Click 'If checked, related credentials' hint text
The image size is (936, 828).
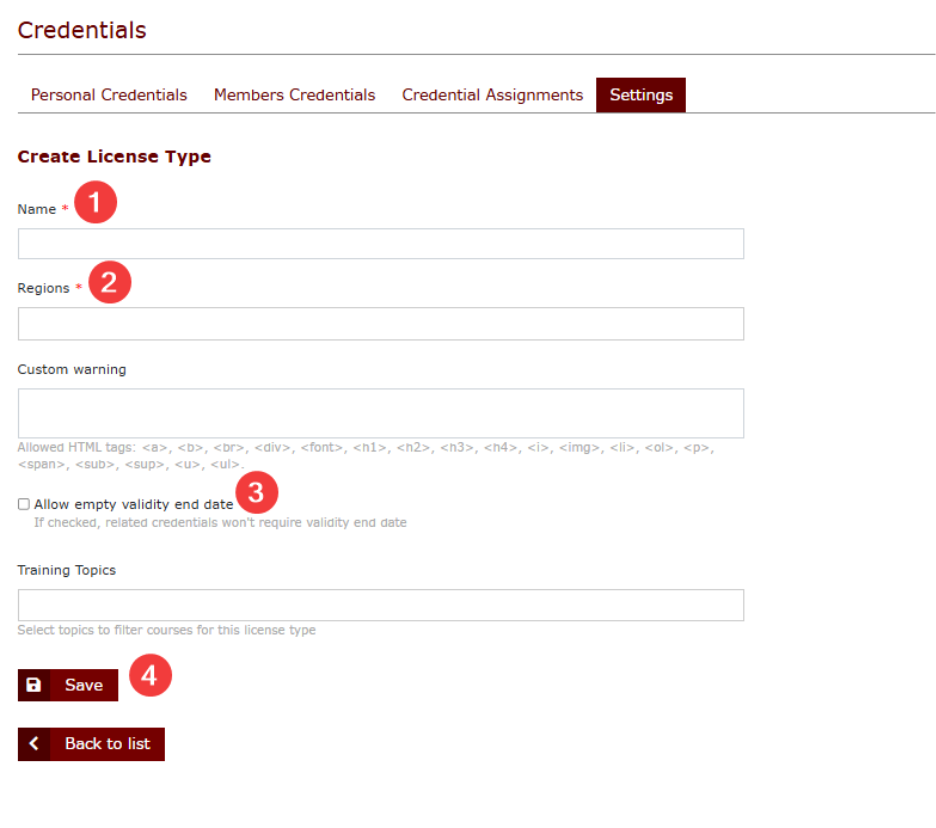coord(220,522)
